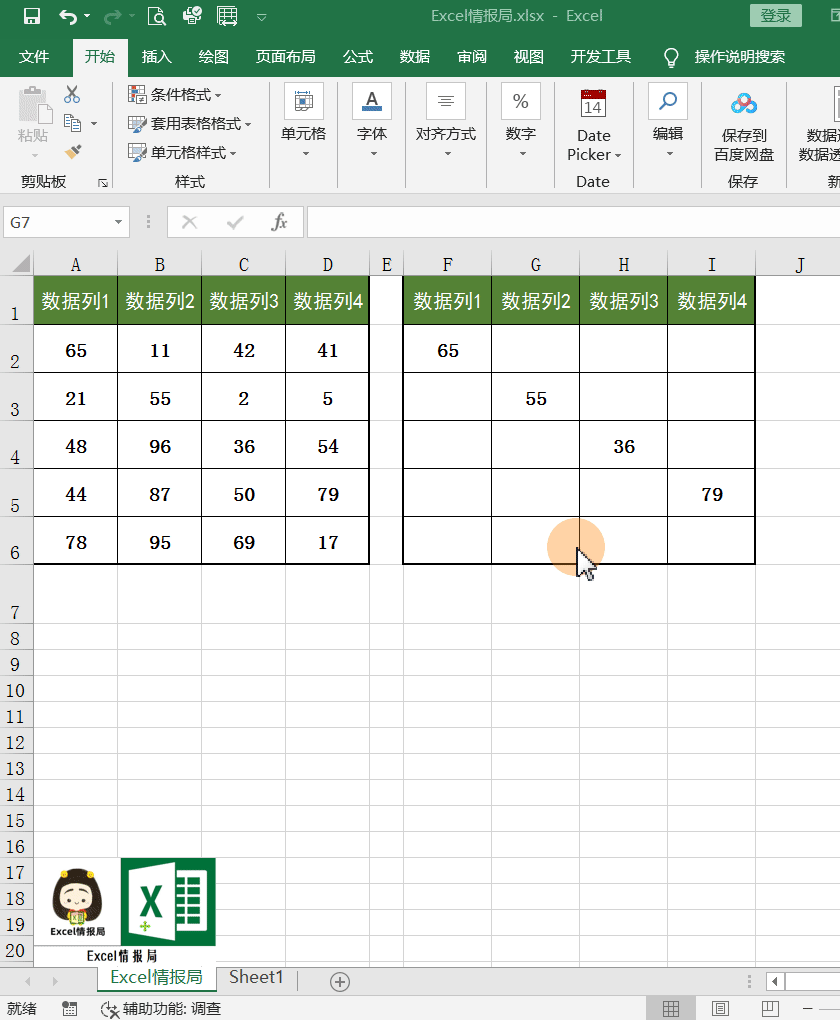Viewport: 840px width, 1020px height.
Task: Click the 辅助功能: 调查 status item
Action: click(161, 1009)
